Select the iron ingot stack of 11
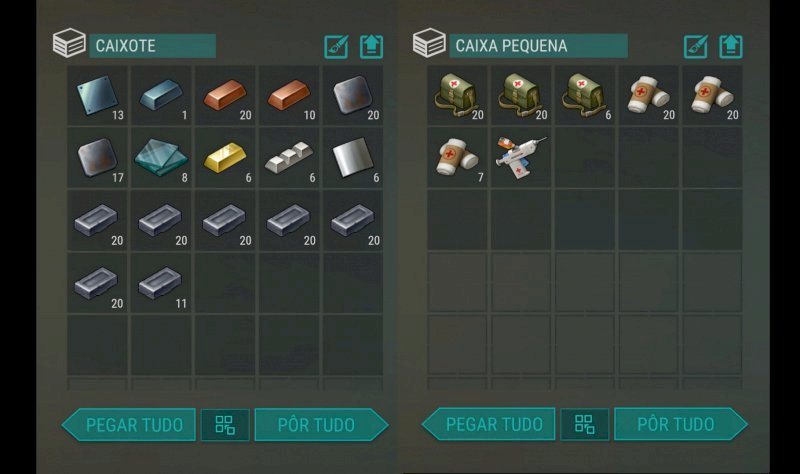 coord(161,283)
